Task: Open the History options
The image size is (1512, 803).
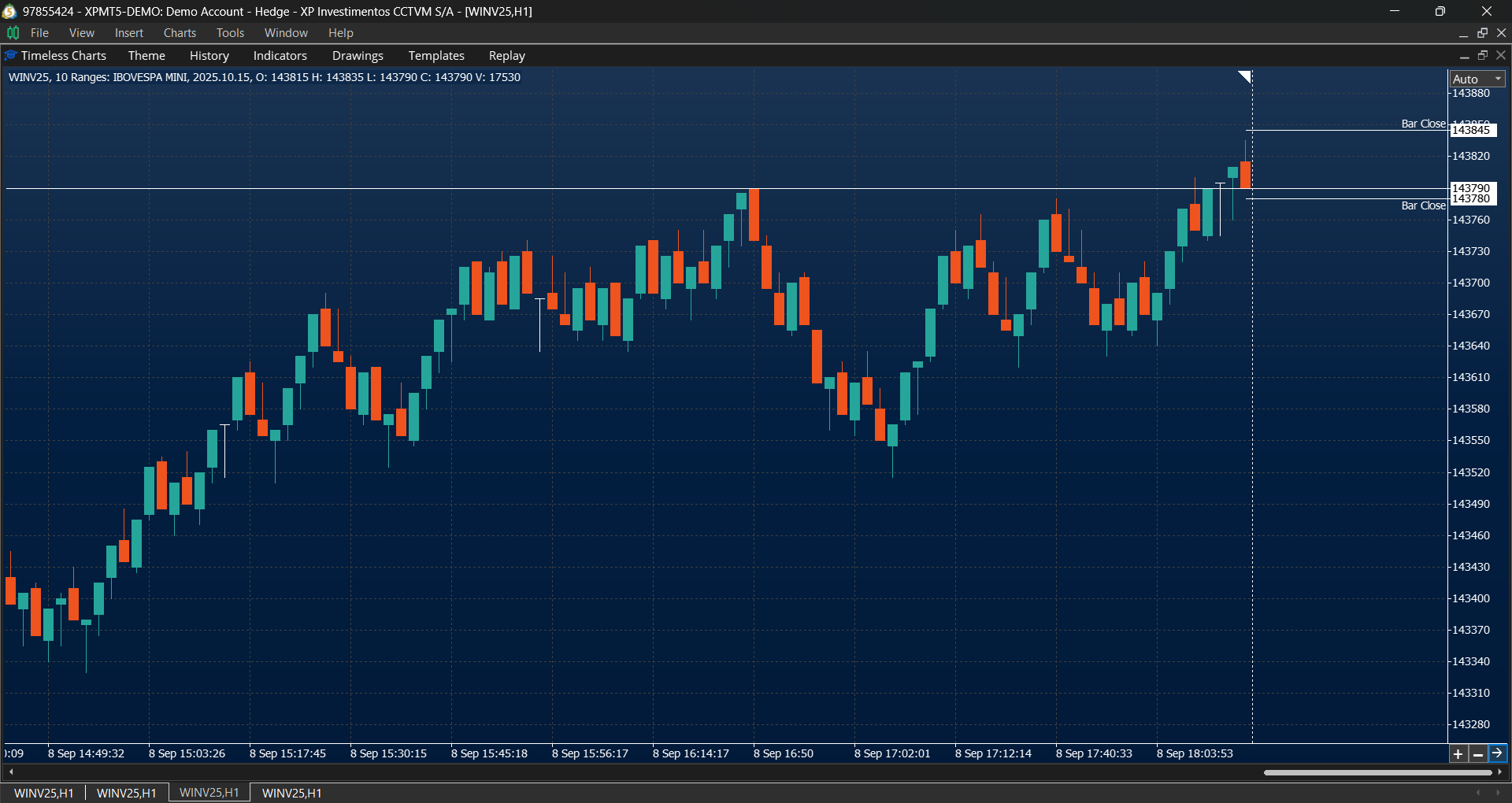Action: pos(209,55)
